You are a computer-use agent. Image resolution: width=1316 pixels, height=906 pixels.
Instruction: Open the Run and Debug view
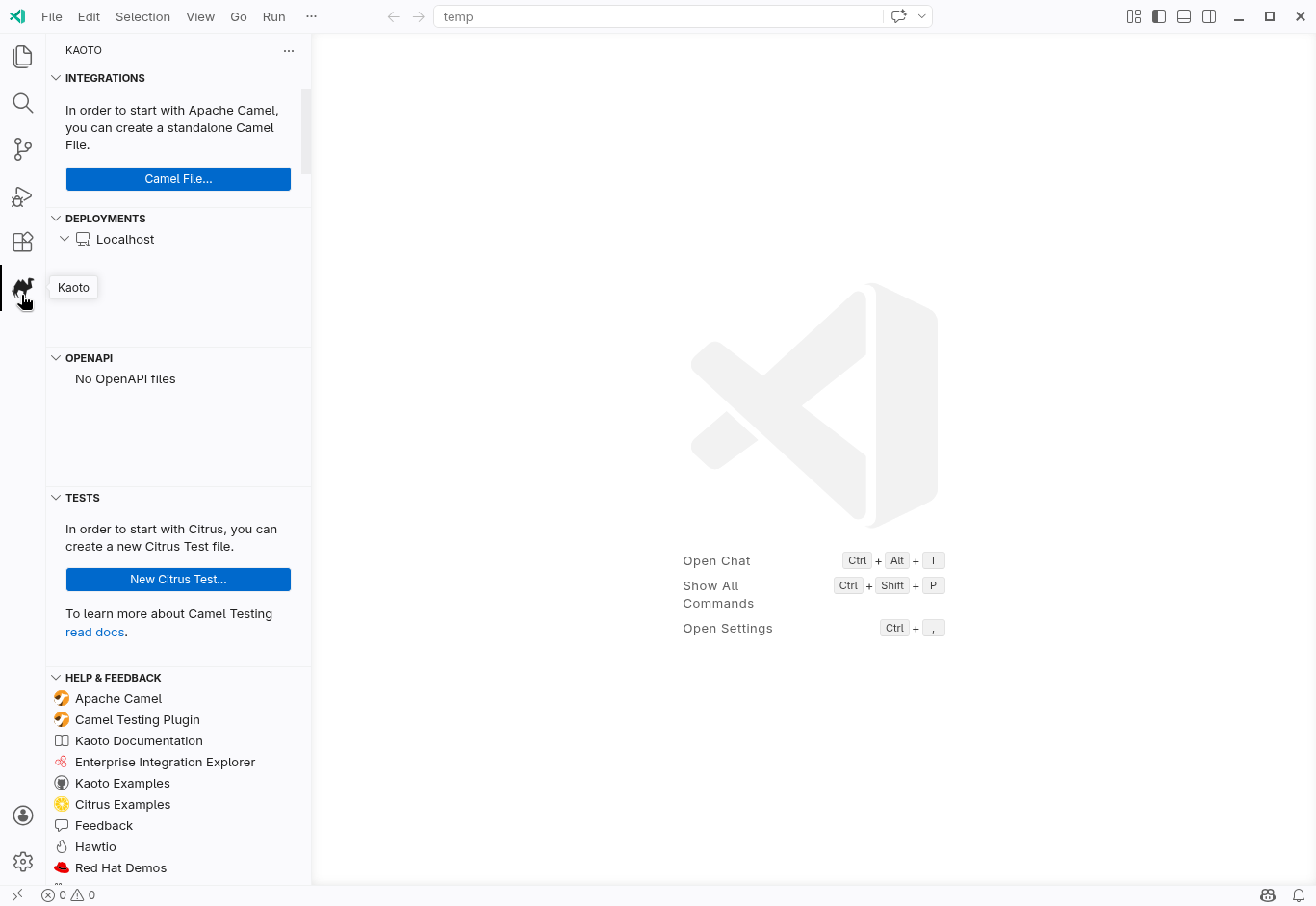click(x=23, y=196)
